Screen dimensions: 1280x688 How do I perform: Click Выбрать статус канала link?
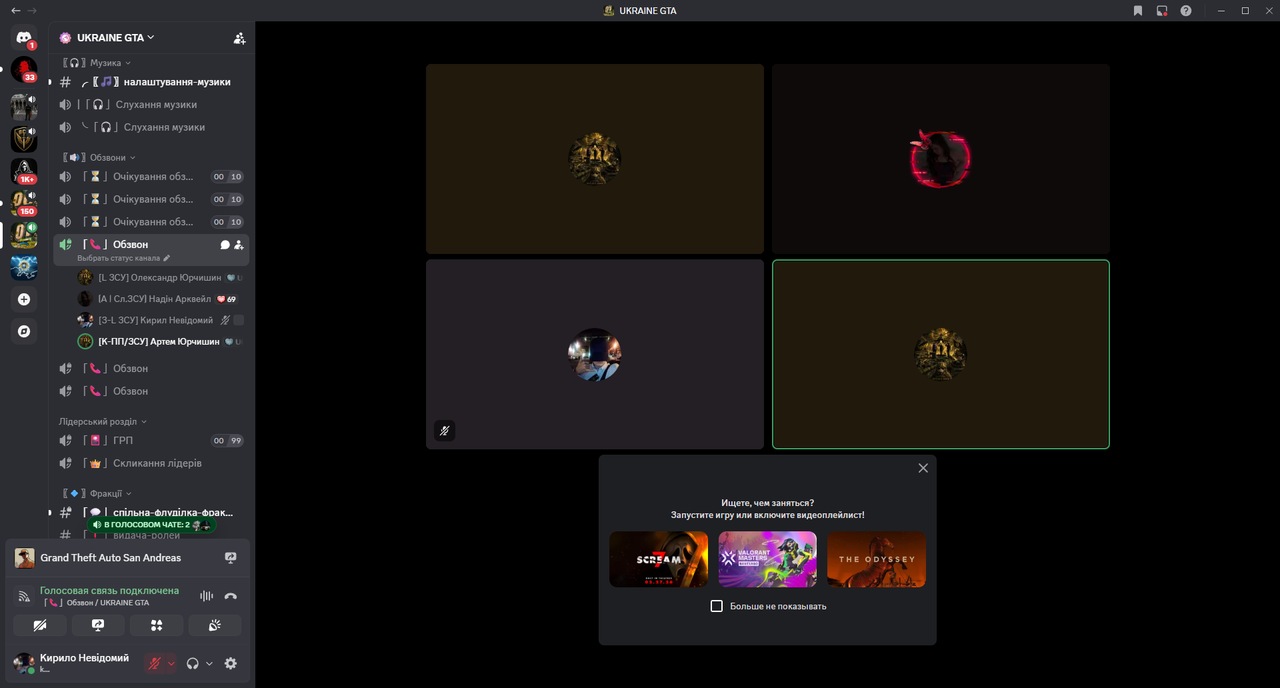tap(118, 258)
